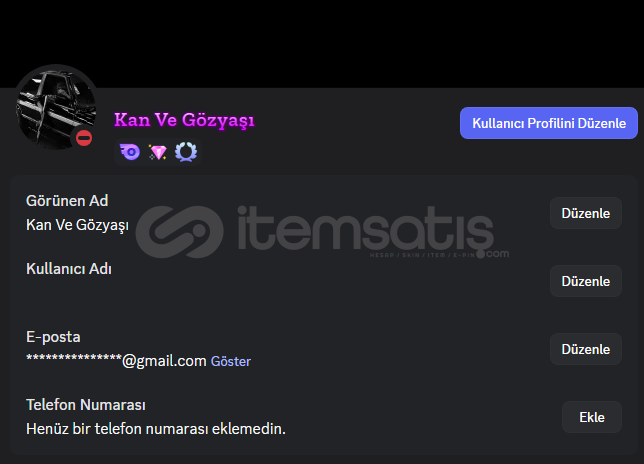The image size is (644, 464).
Task: Reveal email with the Göster link
Action: (x=231, y=361)
